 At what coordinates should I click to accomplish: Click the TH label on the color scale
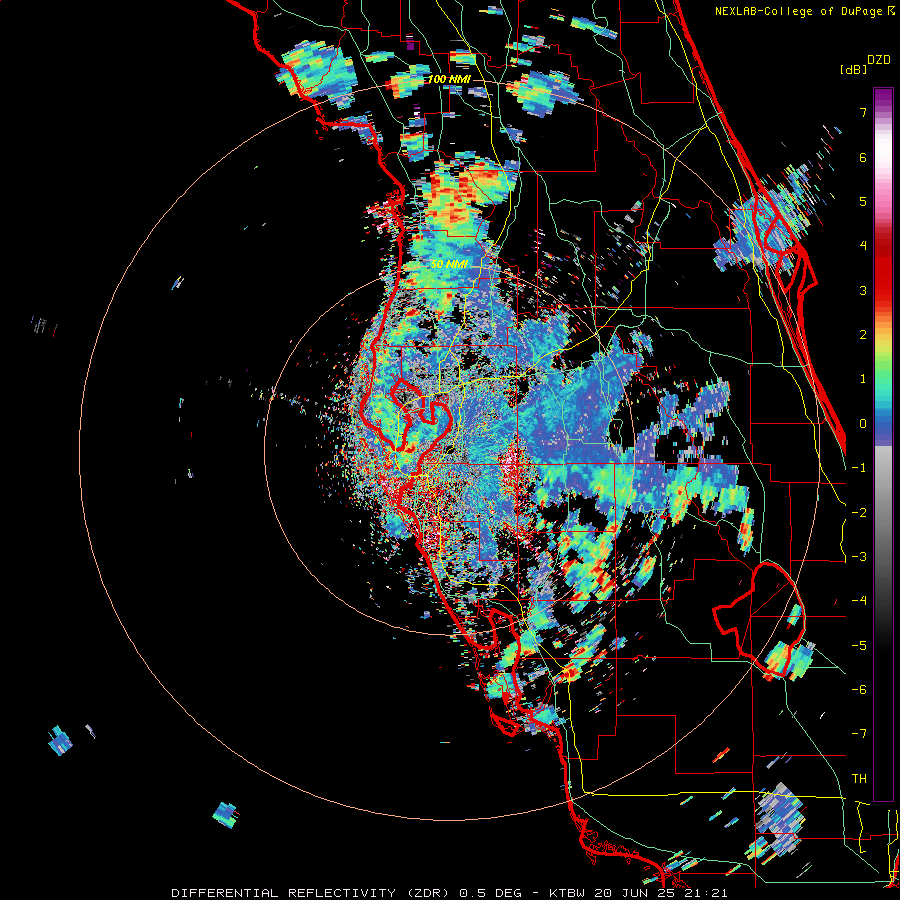[x=859, y=778]
